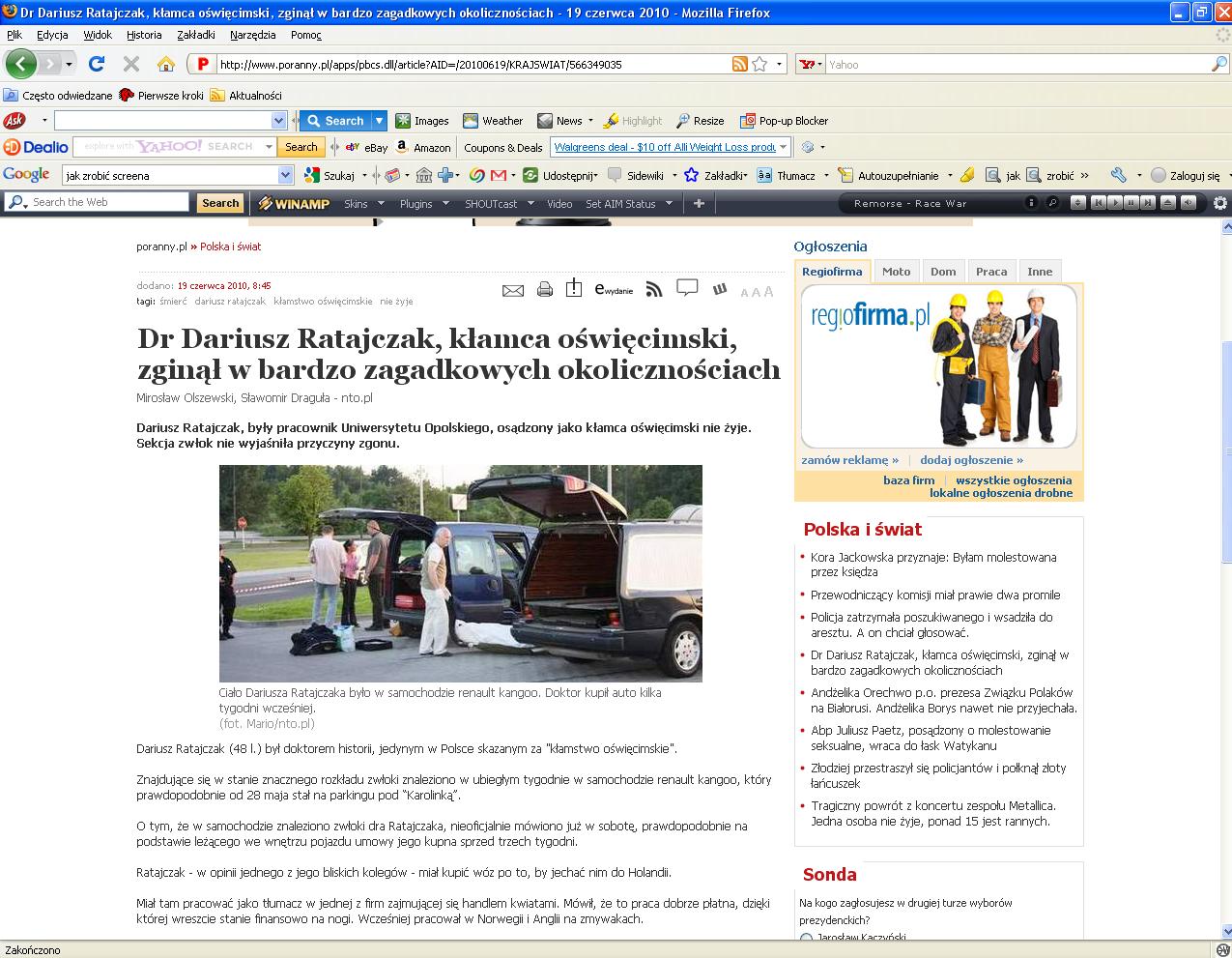Screen dimensions: 1232x958
Task: Open the article RSS feed icon
Action: (x=654, y=289)
